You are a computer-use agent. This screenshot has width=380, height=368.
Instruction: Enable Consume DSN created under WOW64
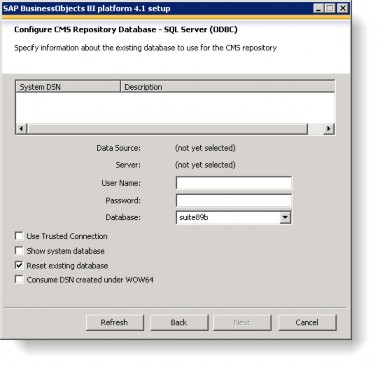pyautogui.click(x=19, y=279)
